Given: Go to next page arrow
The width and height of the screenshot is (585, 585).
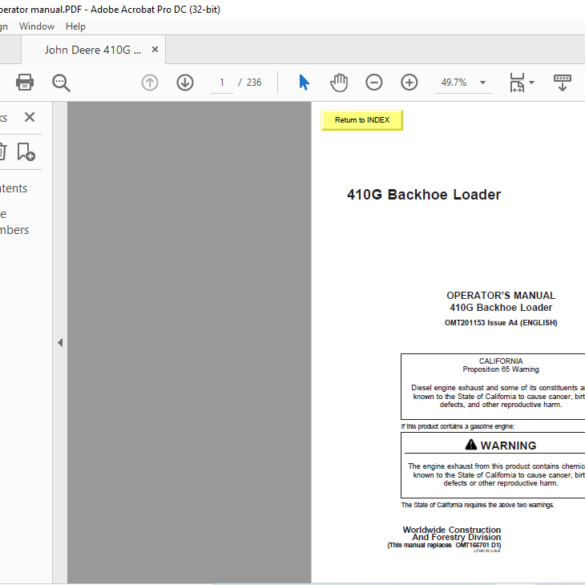Looking at the screenshot, I should (x=185, y=82).
